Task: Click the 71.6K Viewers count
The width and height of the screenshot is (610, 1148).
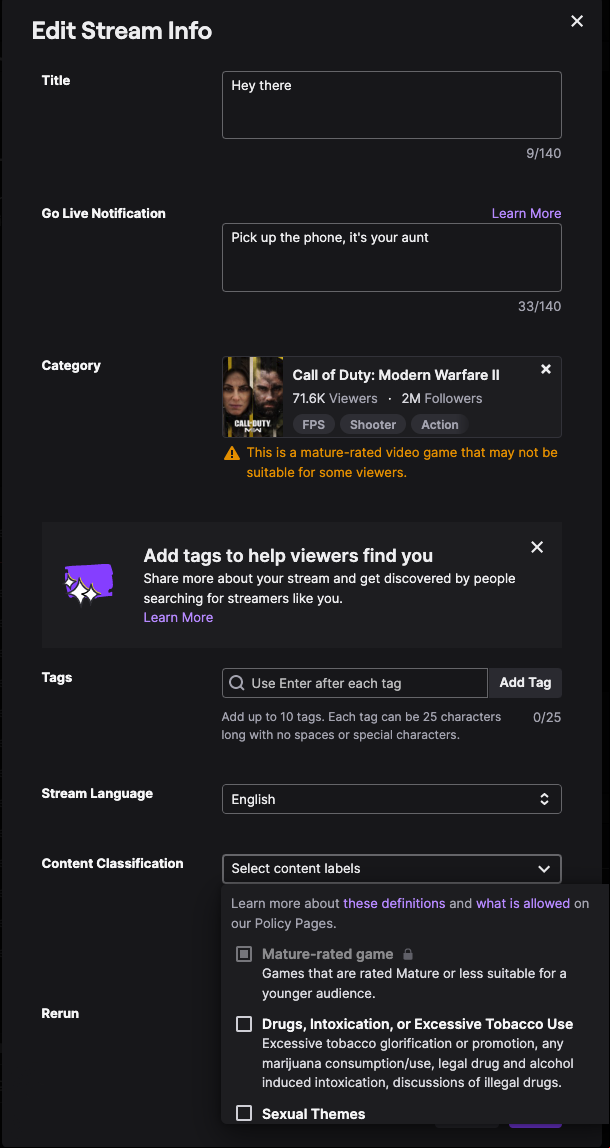Action: tap(335, 398)
